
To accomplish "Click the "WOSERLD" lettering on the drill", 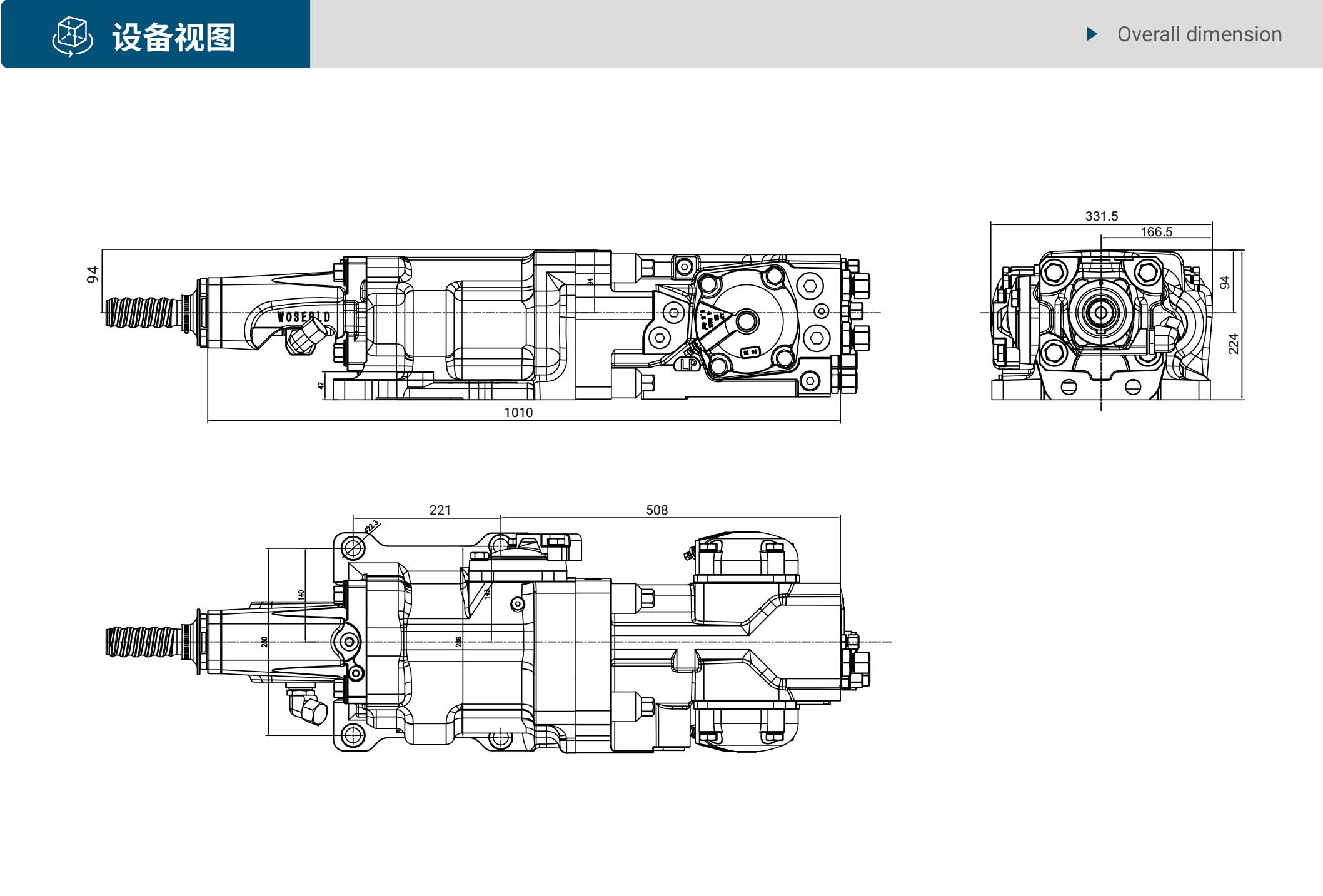I will pyautogui.click(x=303, y=317).
